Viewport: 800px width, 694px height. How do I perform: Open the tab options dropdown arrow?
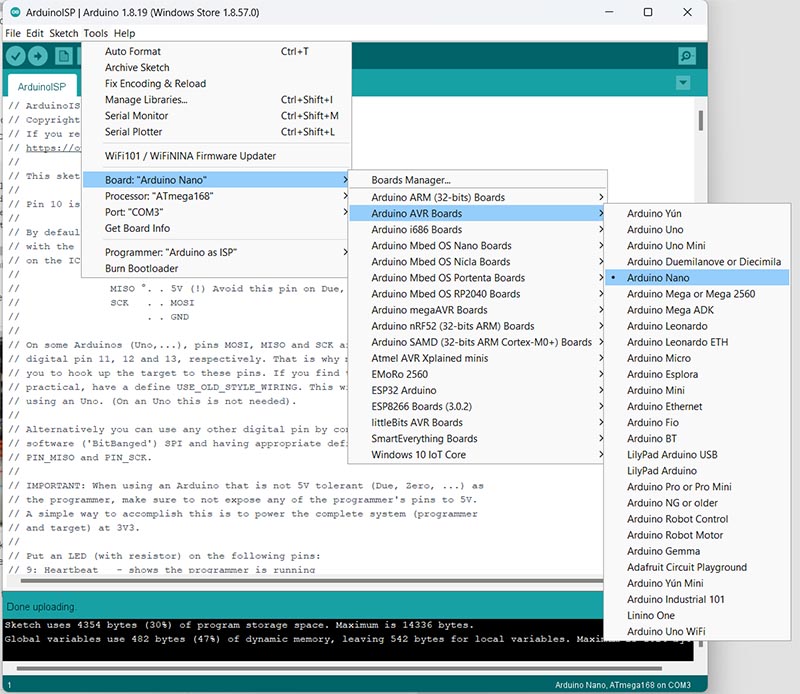683,83
